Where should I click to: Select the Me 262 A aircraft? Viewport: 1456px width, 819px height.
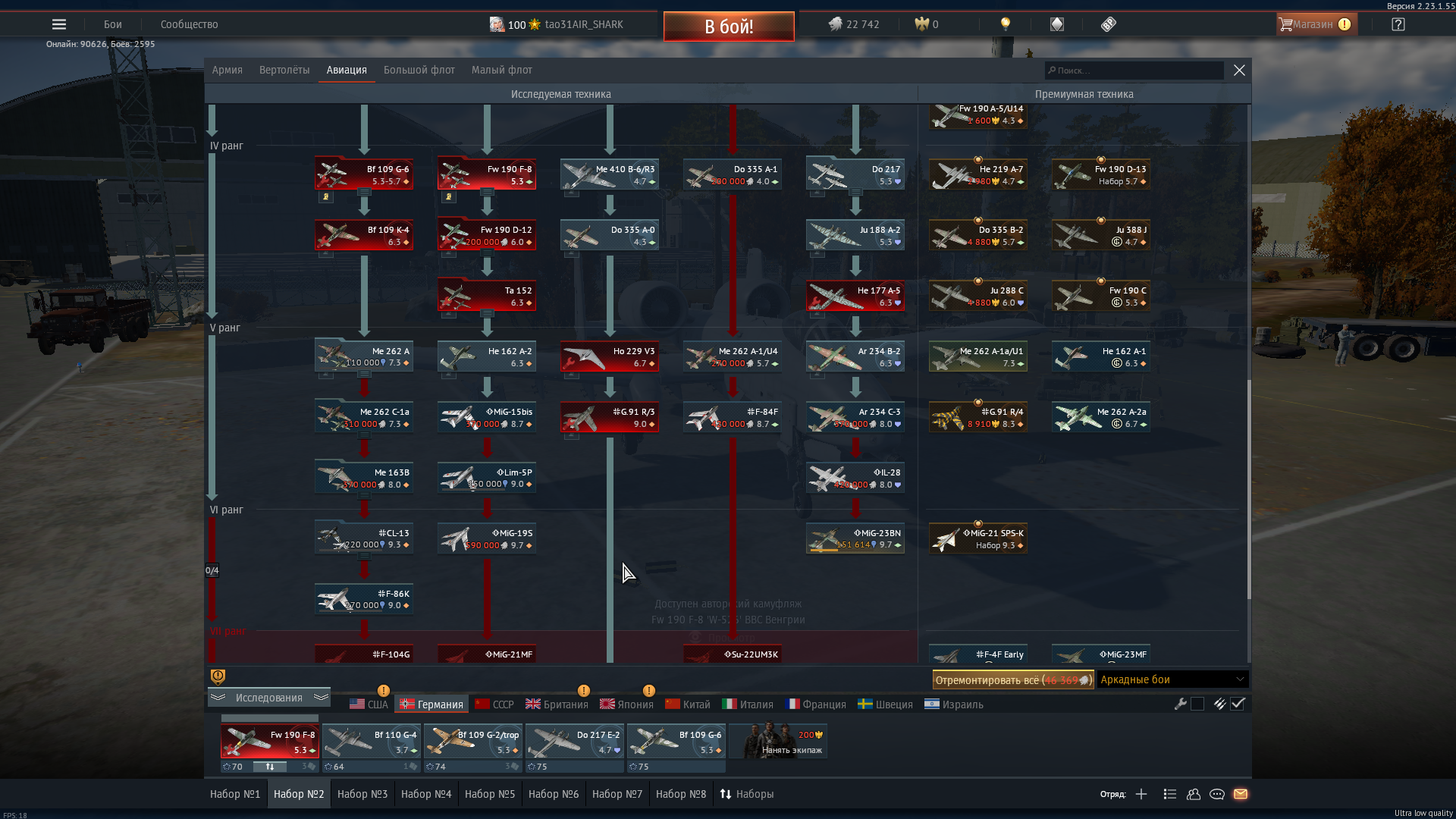[x=364, y=356]
